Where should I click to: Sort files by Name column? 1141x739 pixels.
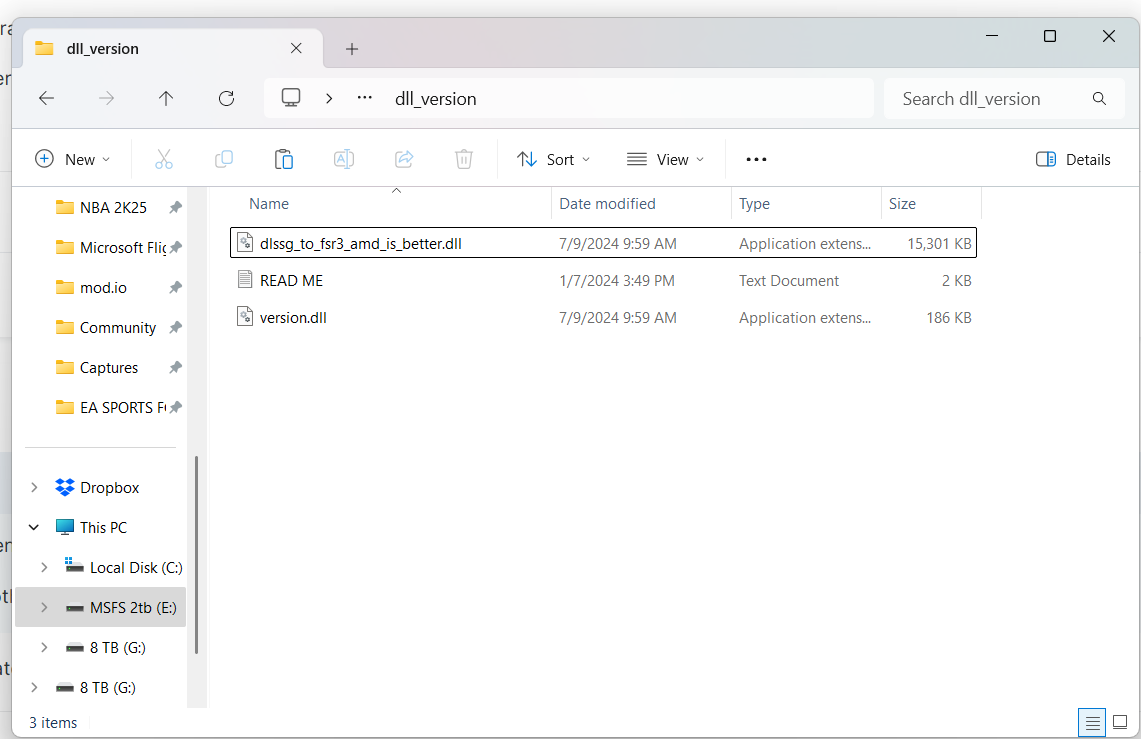tap(269, 204)
